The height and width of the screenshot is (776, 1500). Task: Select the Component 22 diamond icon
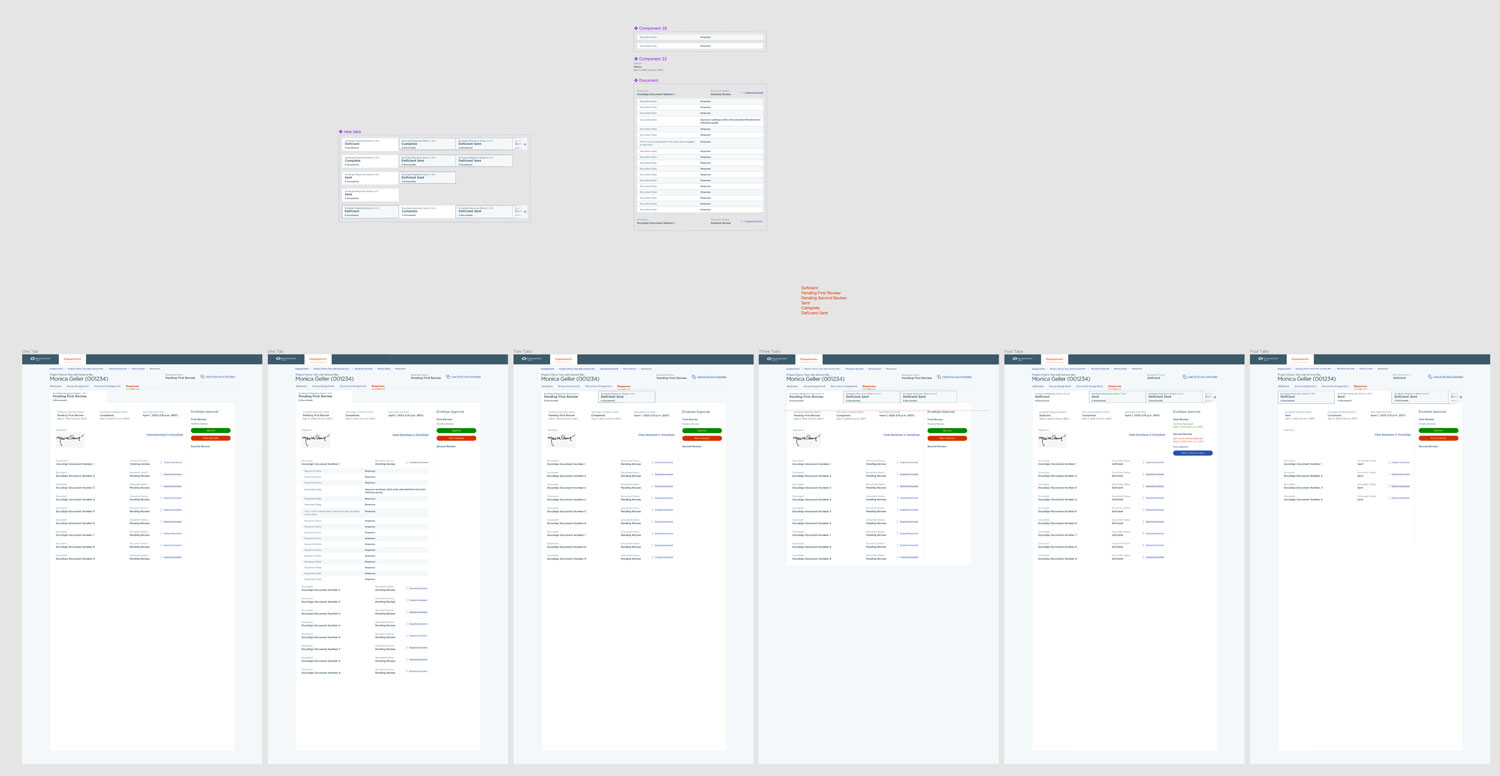click(636, 59)
